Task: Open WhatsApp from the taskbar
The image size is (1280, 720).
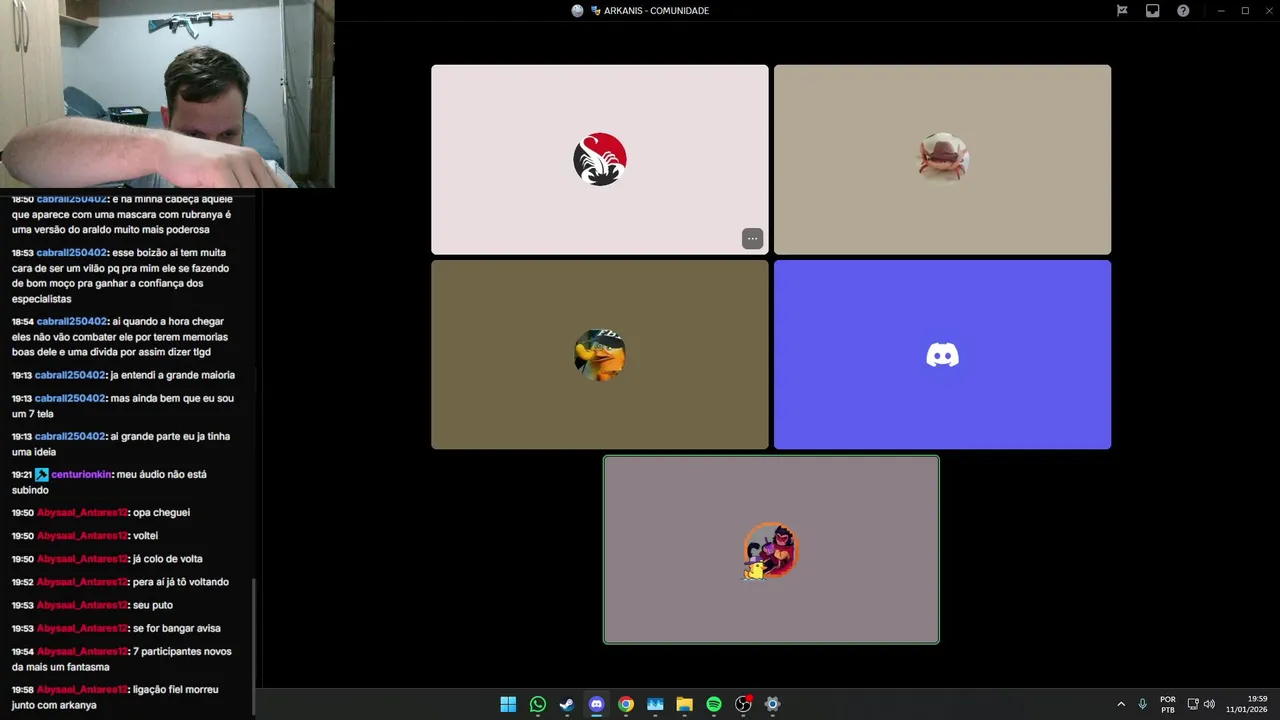Action: tap(538, 704)
